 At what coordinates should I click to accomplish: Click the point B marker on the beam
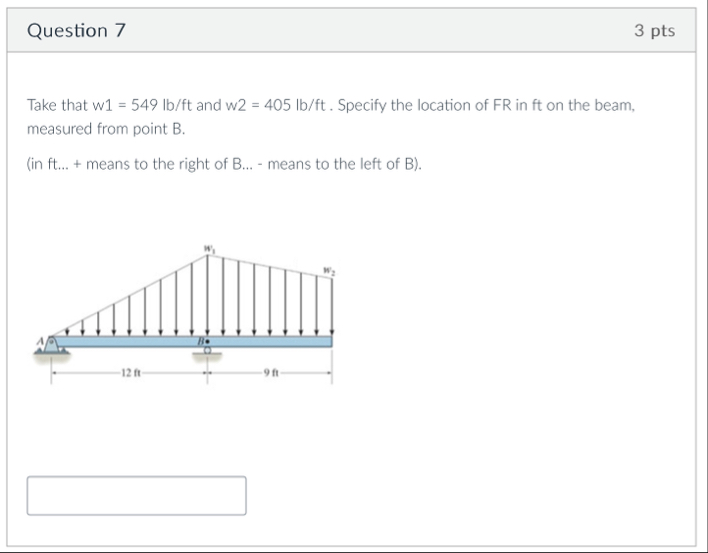207,340
